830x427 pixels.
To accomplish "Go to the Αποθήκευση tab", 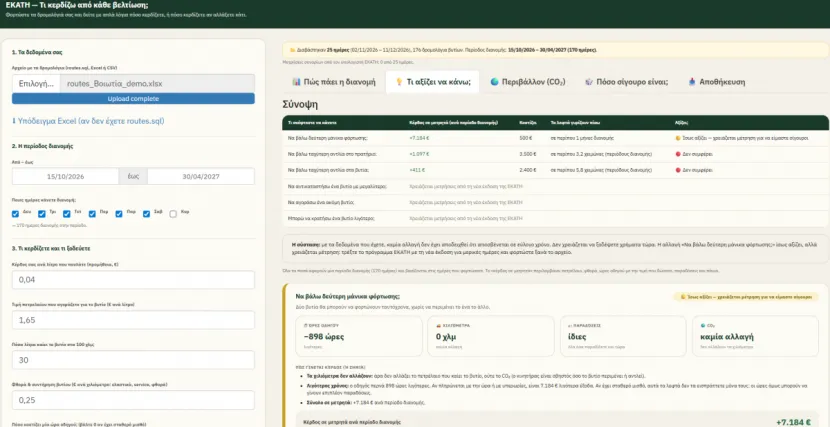I will [x=717, y=82].
